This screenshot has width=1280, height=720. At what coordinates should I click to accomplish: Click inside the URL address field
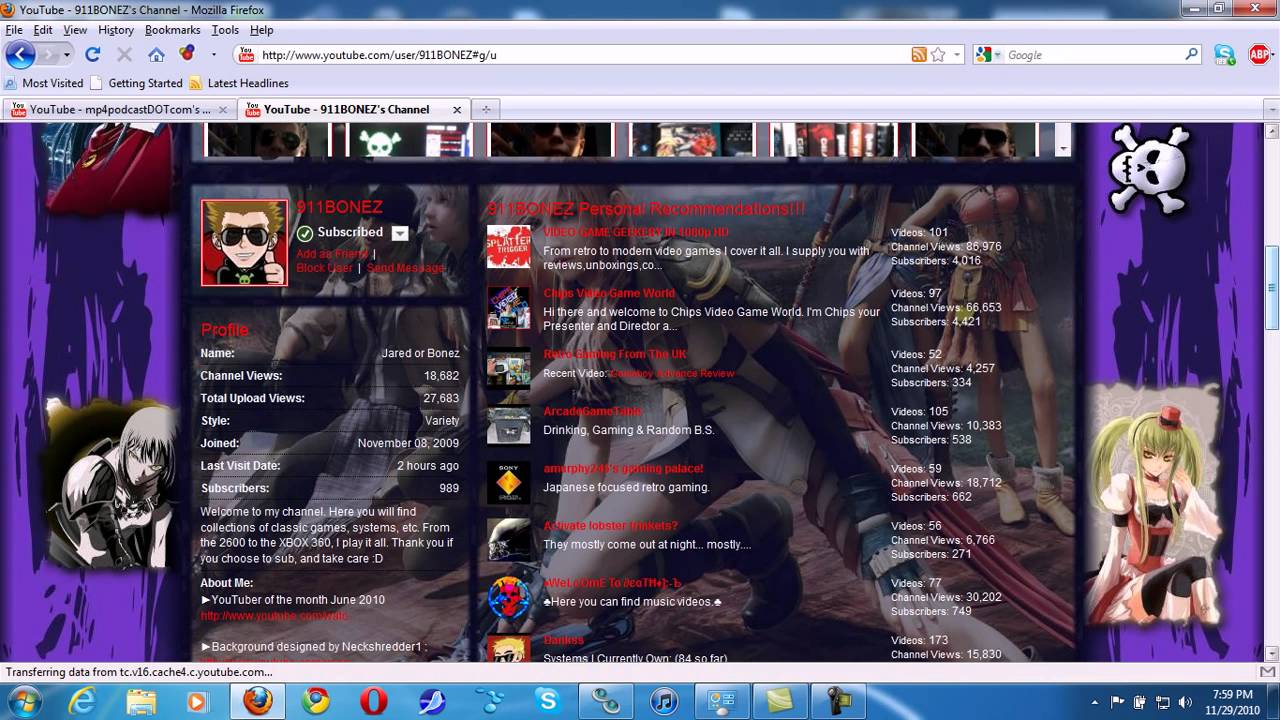point(580,55)
